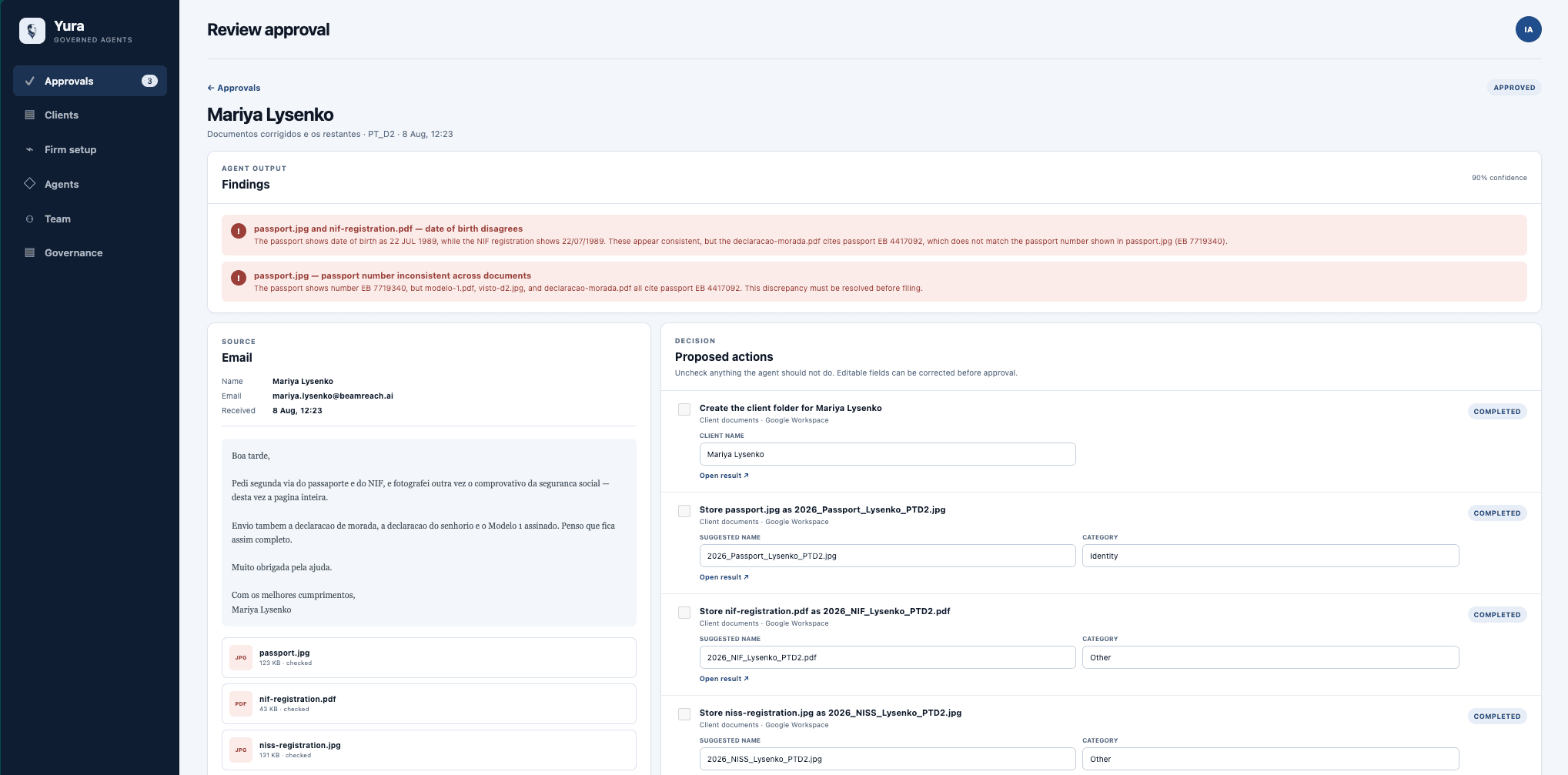Click COMPLETED badge on nif-registration.pdf action
Image resolution: width=1568 pixels, height=775 pixels.
point(1497,615)
